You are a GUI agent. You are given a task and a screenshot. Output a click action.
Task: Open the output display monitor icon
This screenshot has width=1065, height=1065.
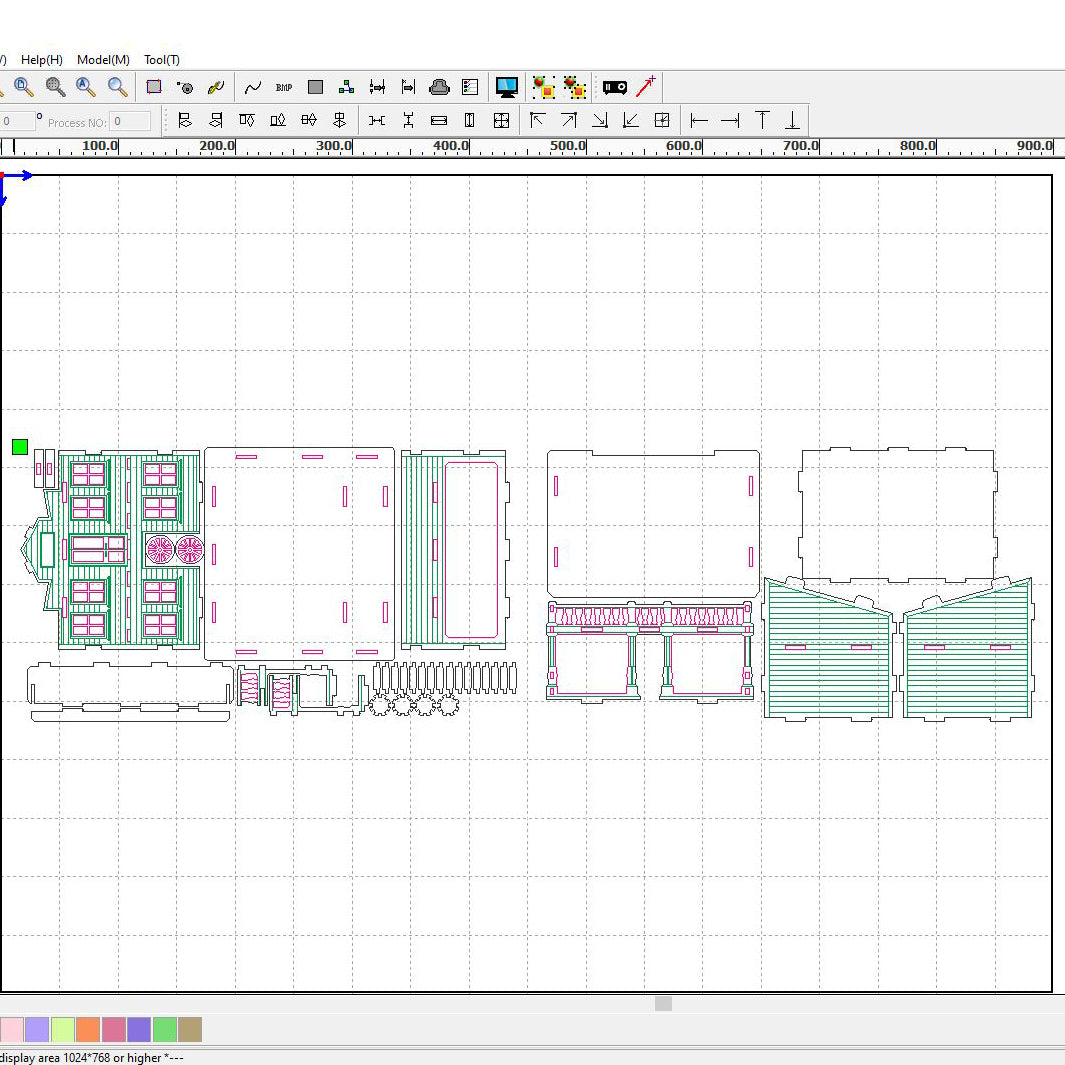pyautogui.click(x=507, y=87)
